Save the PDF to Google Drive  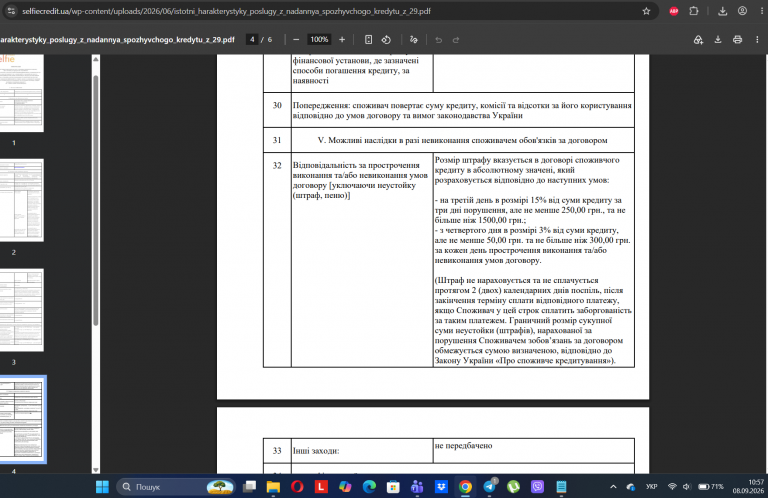tap(698, 40)
